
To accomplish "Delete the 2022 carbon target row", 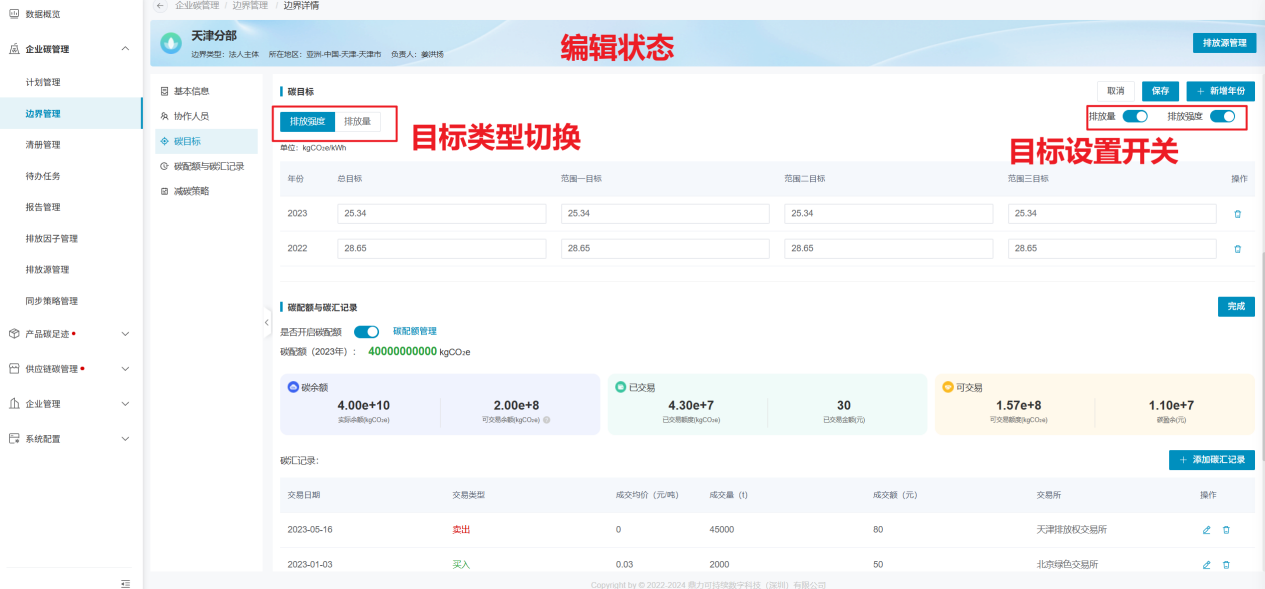I will click(1237, 249).
